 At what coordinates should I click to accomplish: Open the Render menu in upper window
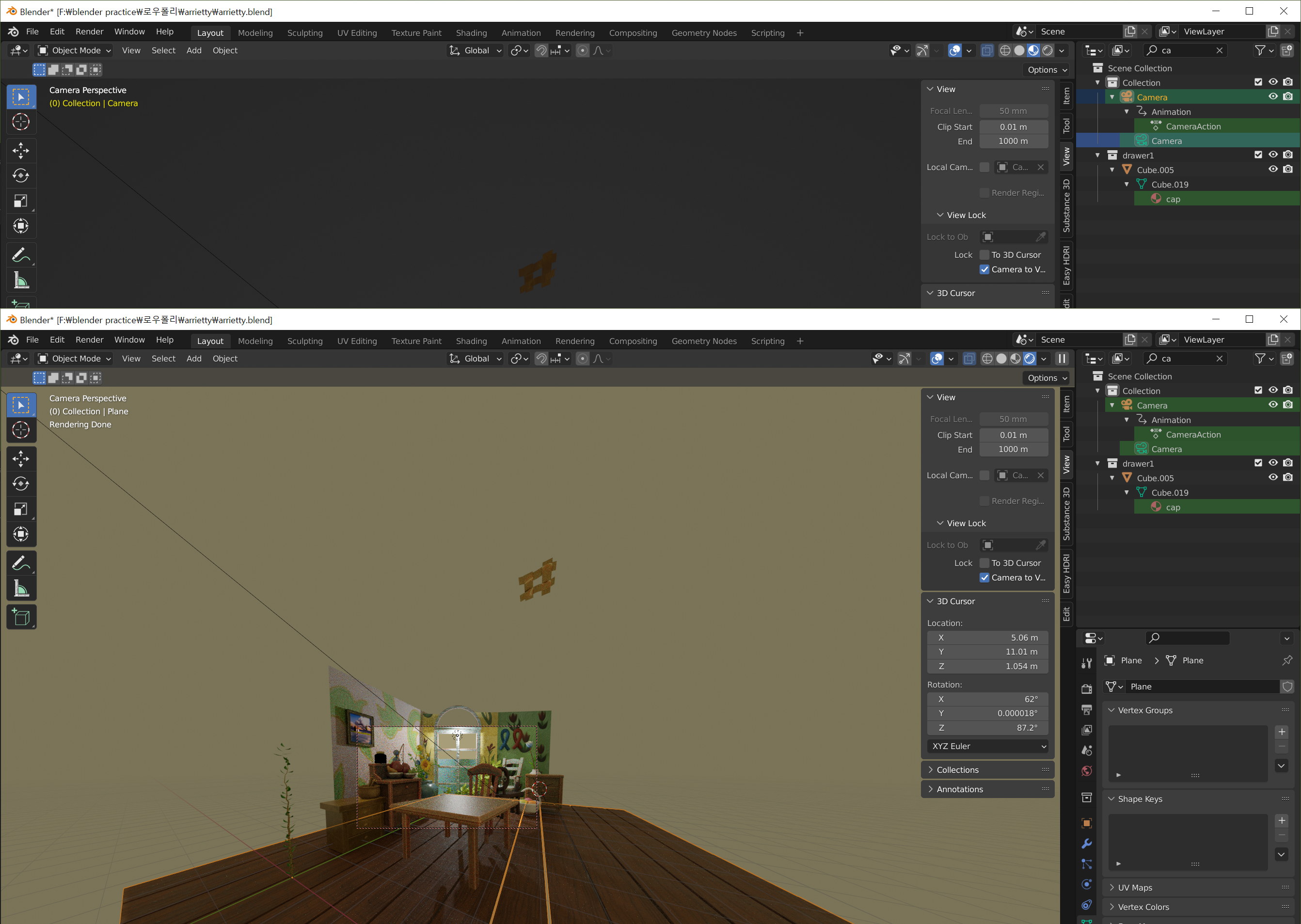point(89,32)
